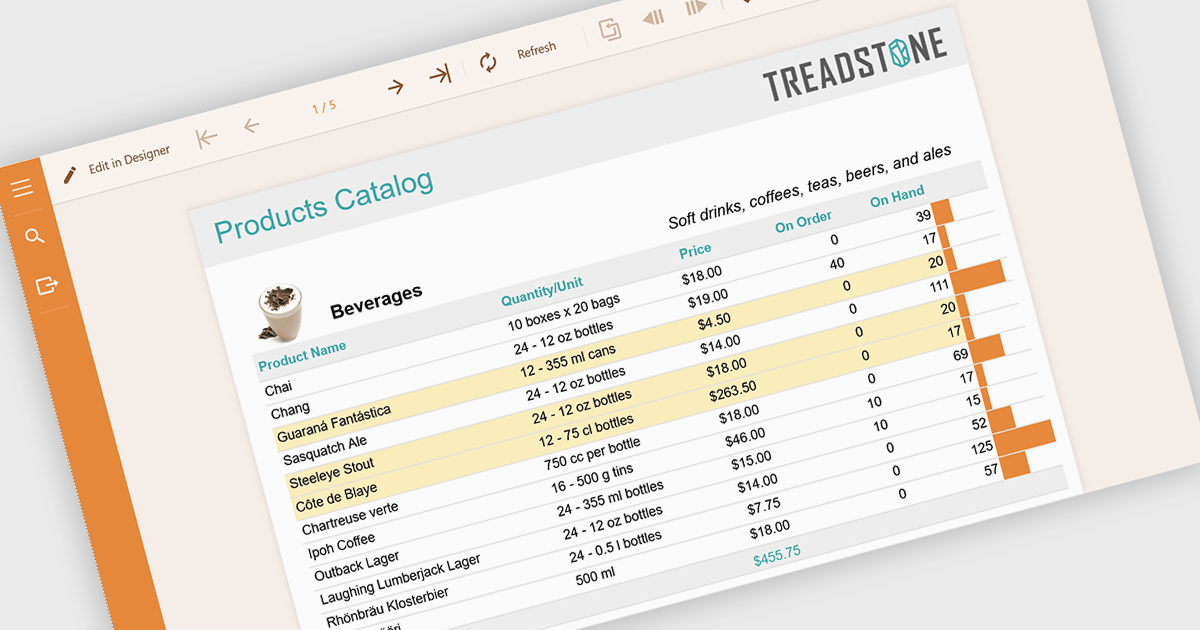Click the Treadstone logo
This screenshot has width=1200, height=630.
click(854, 66)
